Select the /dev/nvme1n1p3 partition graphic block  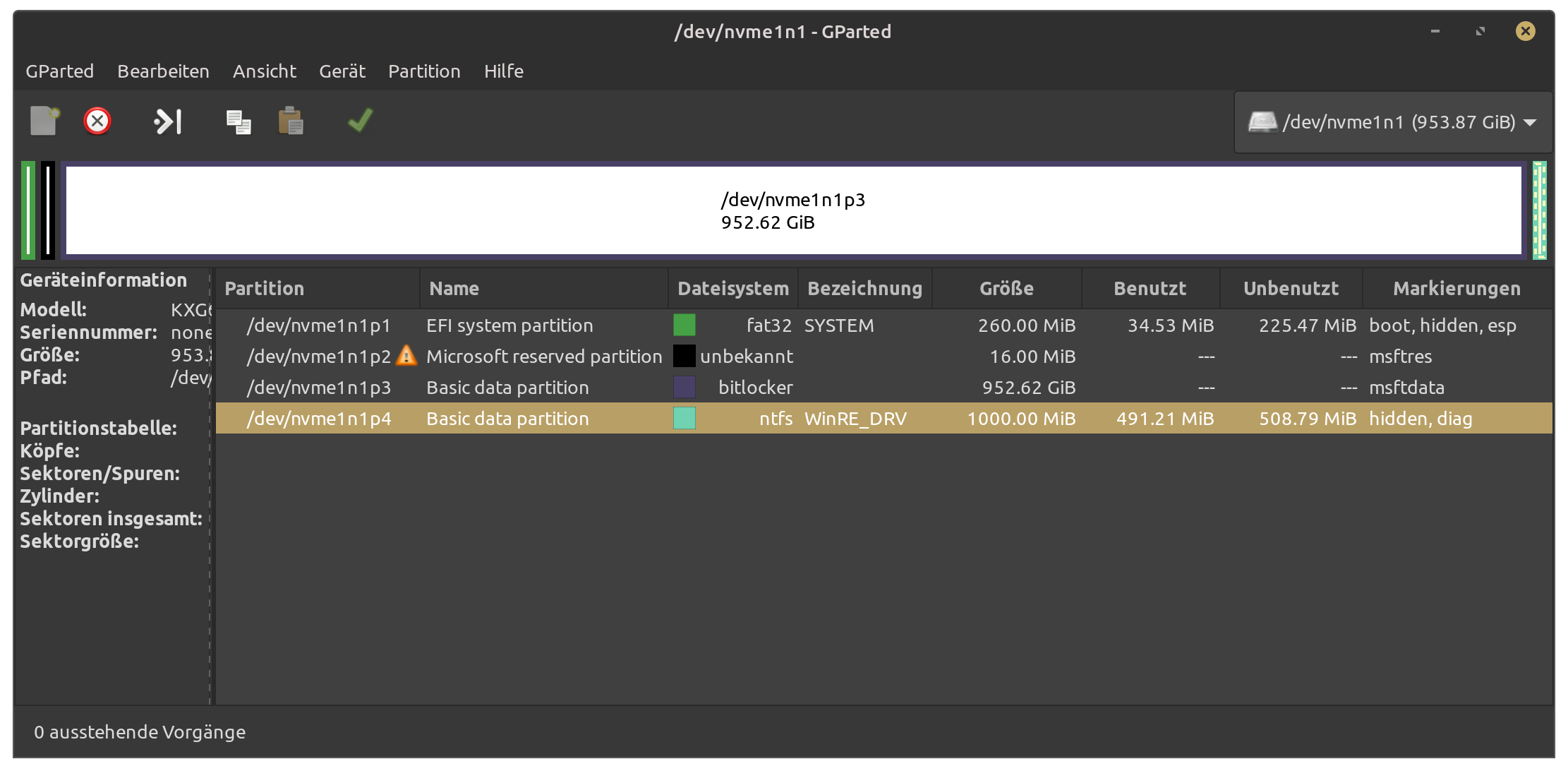(793, 210)
